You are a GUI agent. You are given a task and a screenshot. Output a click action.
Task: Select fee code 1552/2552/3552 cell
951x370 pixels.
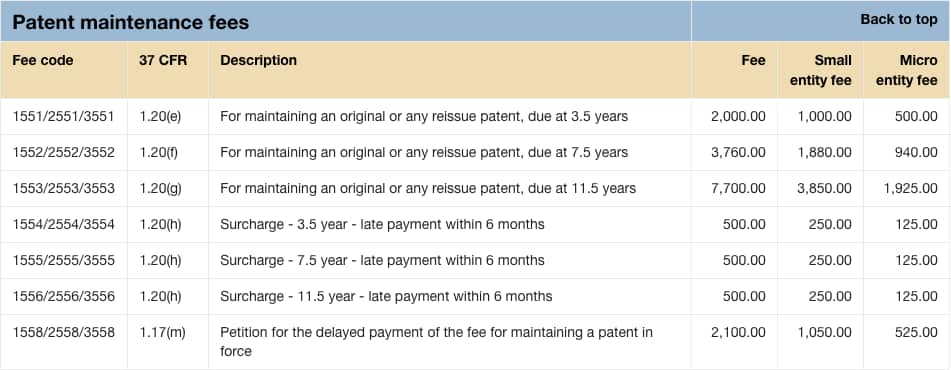[63, 152]
